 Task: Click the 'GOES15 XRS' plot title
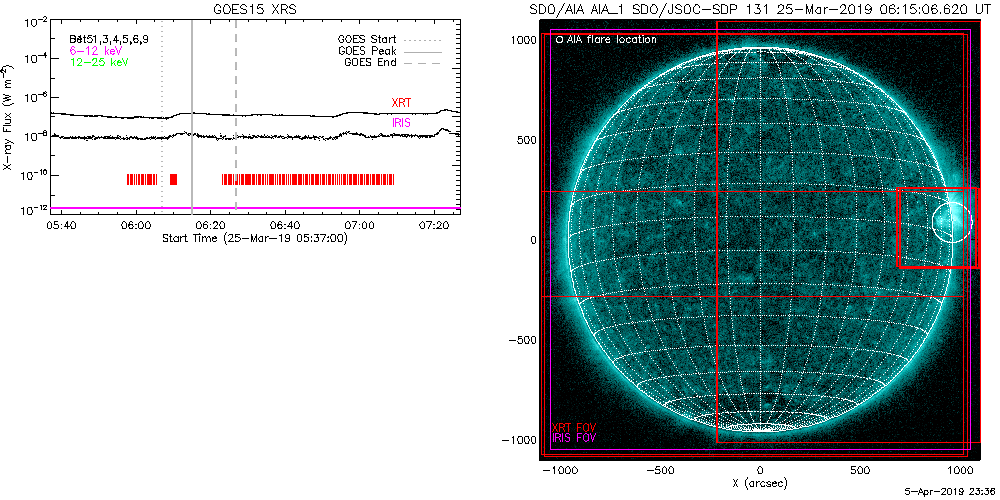click(254, 9)
